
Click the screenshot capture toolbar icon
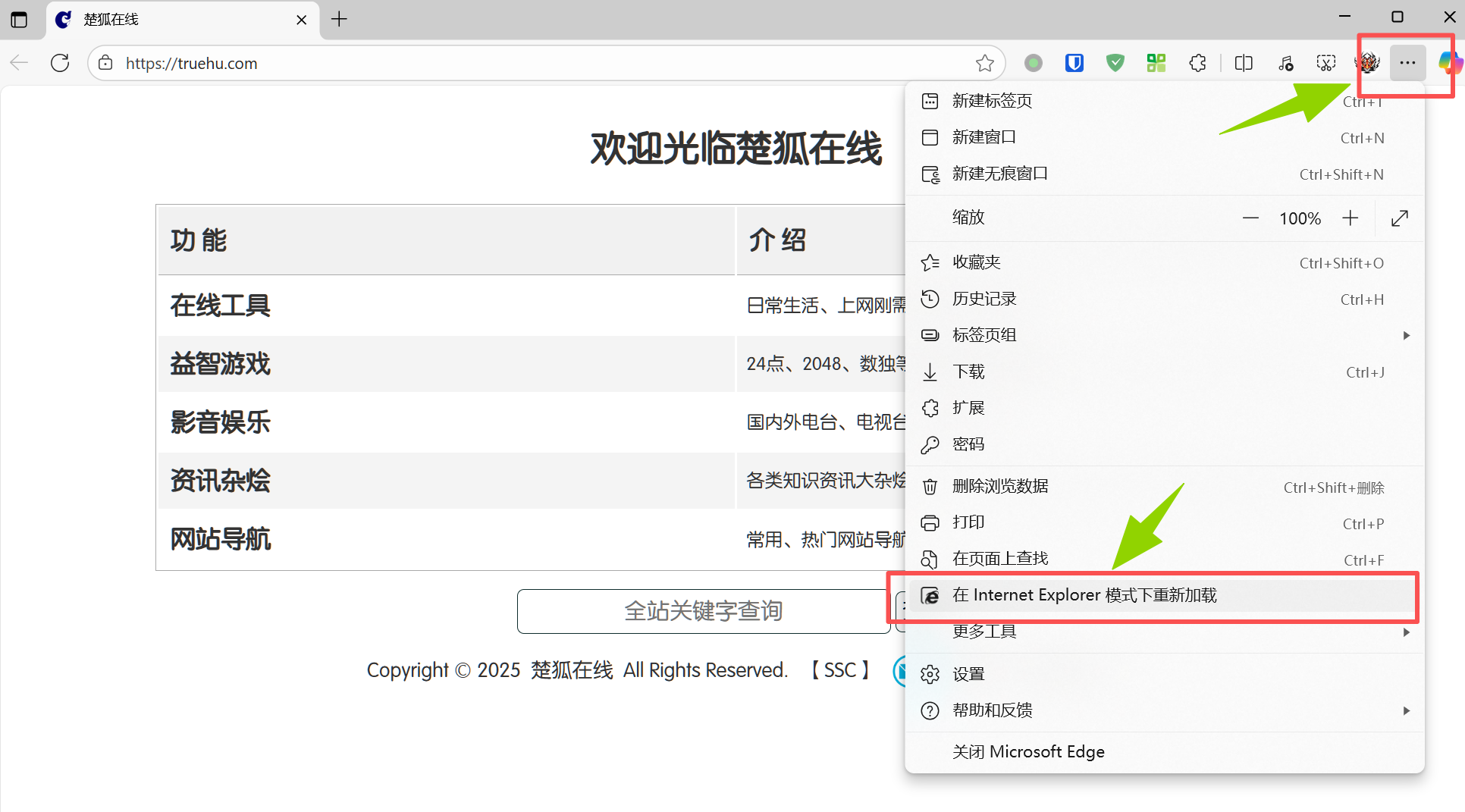[x=1325, y=63]
